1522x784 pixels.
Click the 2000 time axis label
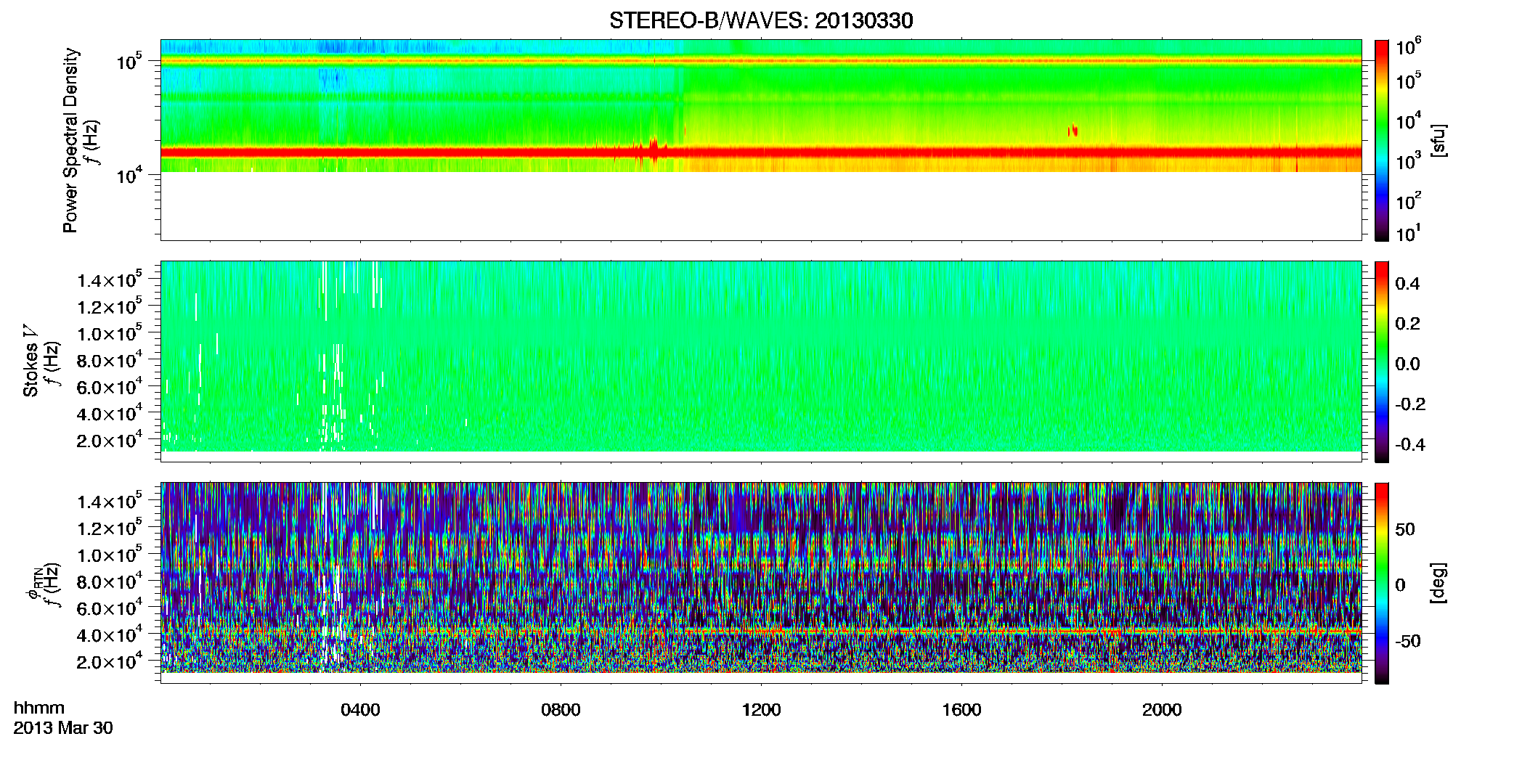(1162, 710)
